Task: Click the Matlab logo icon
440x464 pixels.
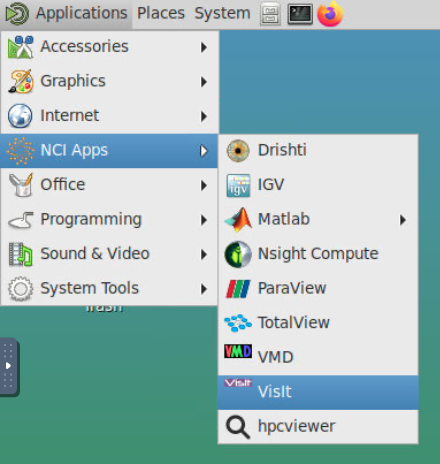Action: (x=238, y=220)
